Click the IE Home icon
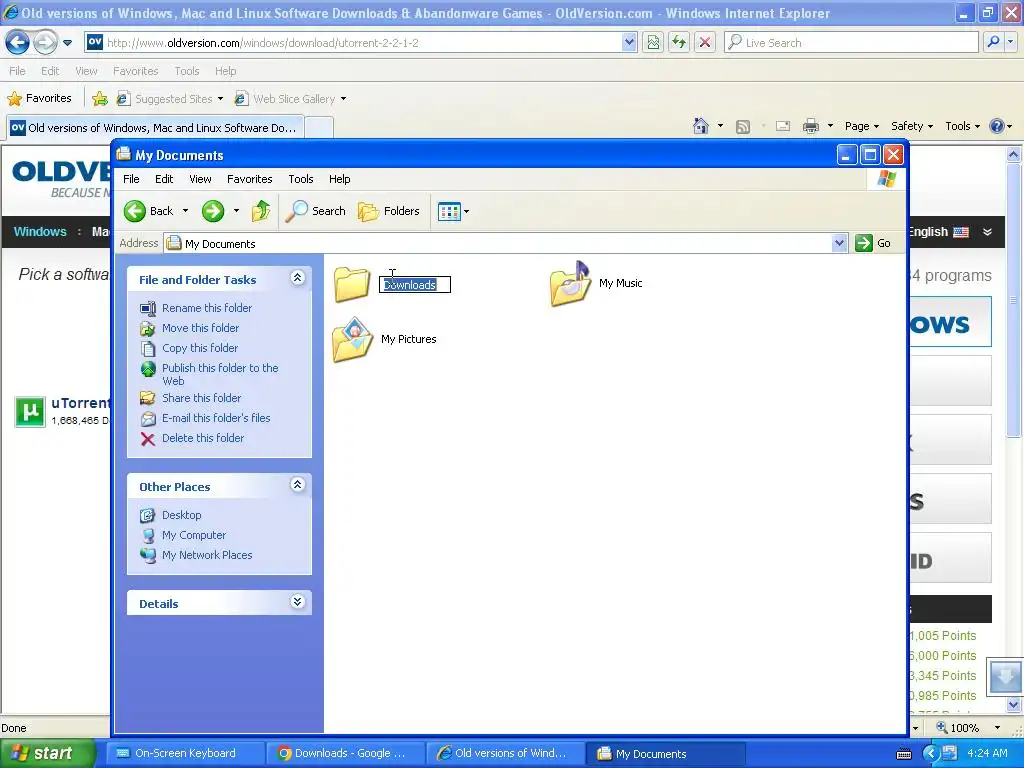 point(701,126)
